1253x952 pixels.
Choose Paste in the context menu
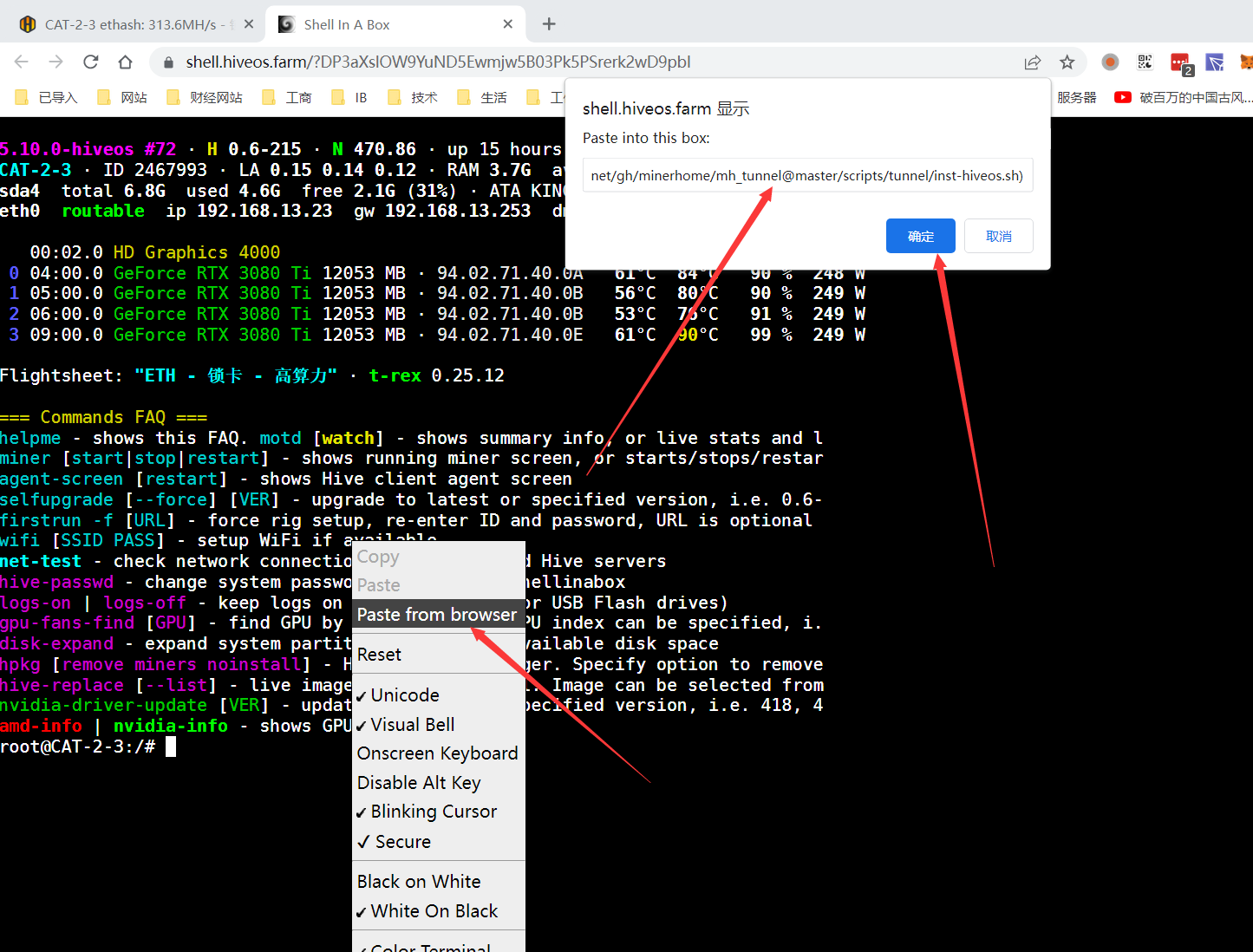(x=439, y=585)
